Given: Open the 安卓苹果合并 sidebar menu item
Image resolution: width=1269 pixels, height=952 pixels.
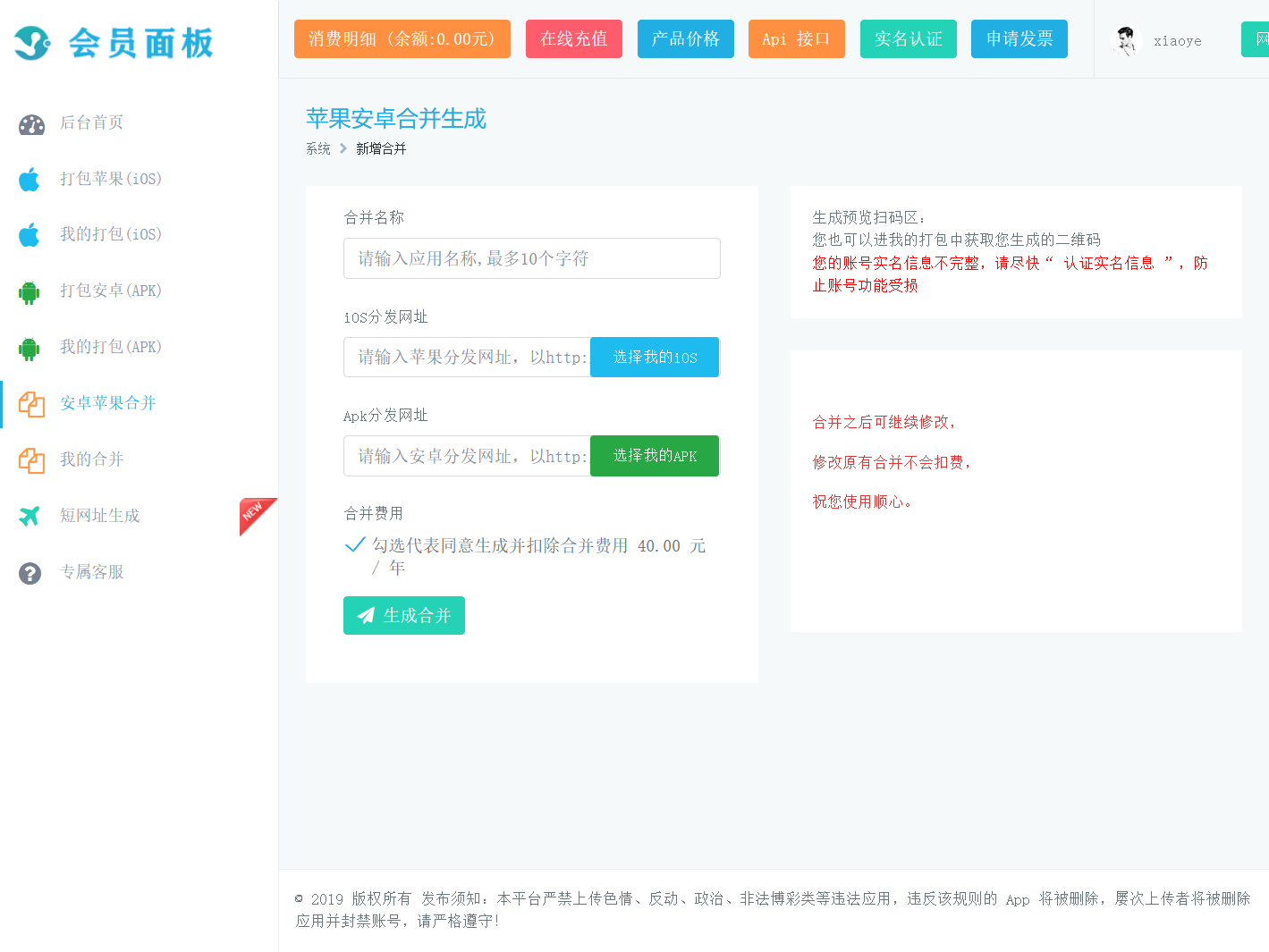Looking at the screenshot, I should (x=108, y=403).
